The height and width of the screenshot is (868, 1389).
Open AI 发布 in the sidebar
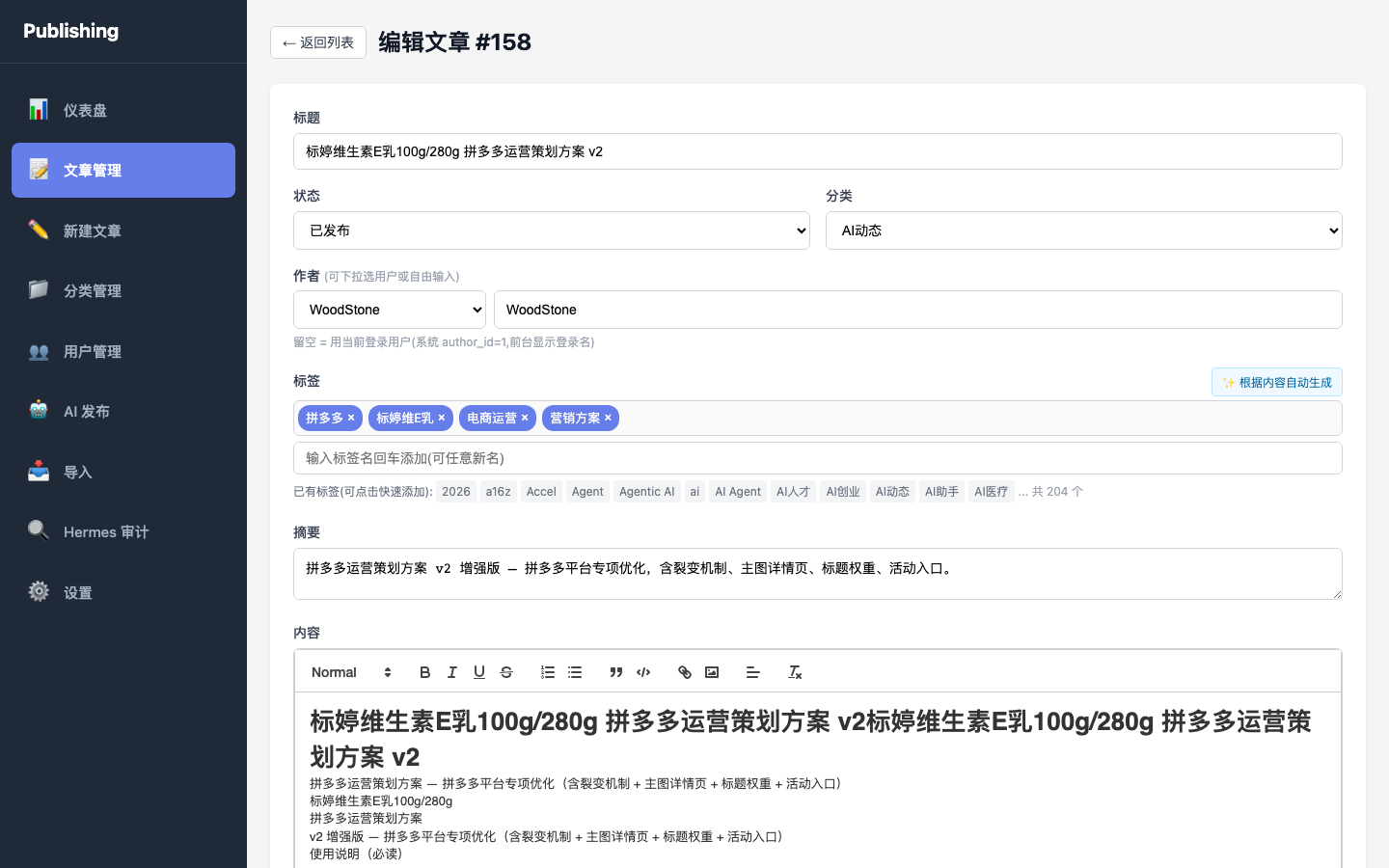click(x=123, y=411)
